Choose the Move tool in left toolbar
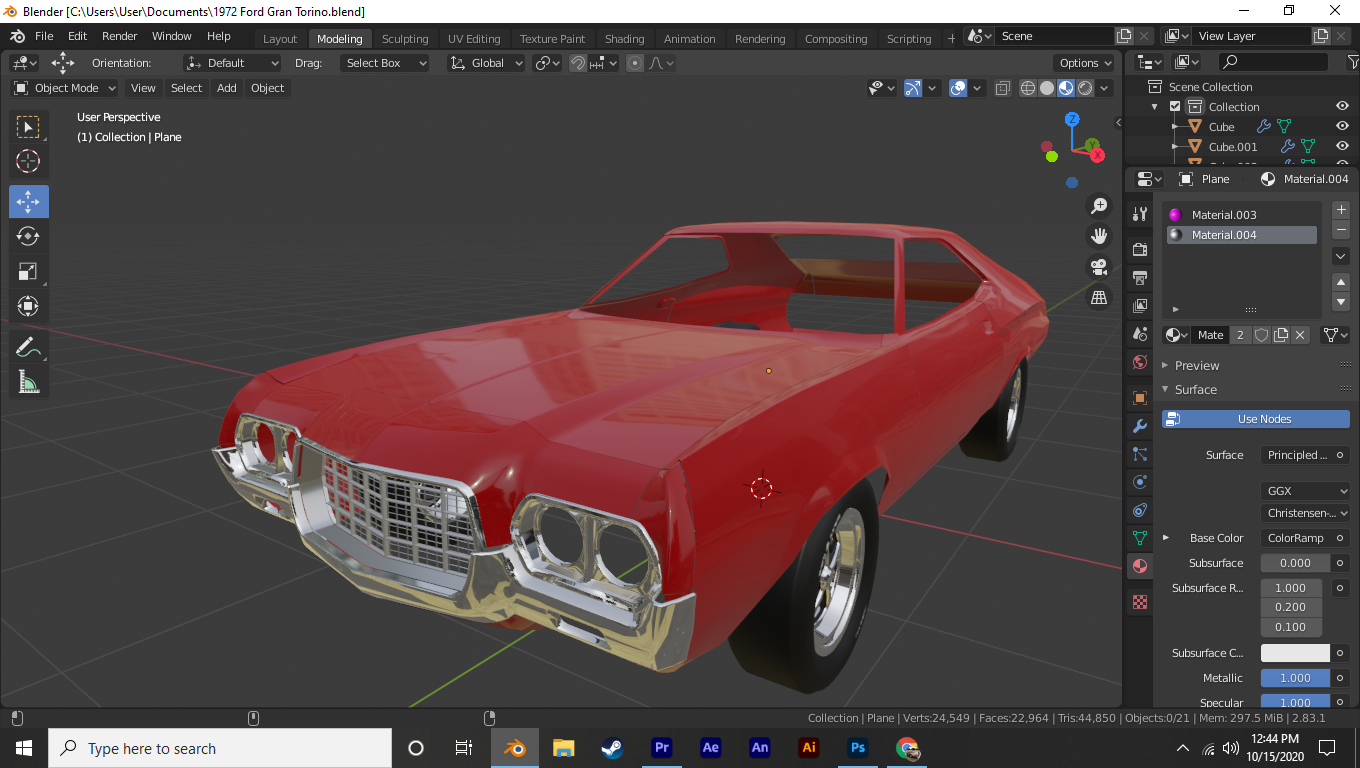 28,202
